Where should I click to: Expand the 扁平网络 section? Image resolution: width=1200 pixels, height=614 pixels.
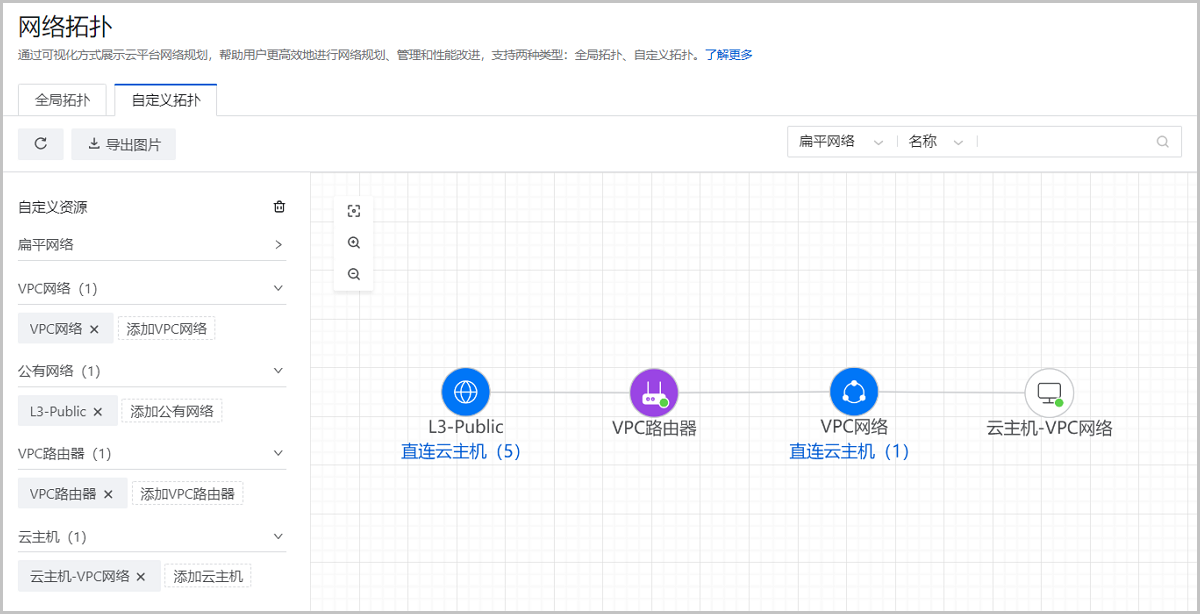(x=278, y=244)
